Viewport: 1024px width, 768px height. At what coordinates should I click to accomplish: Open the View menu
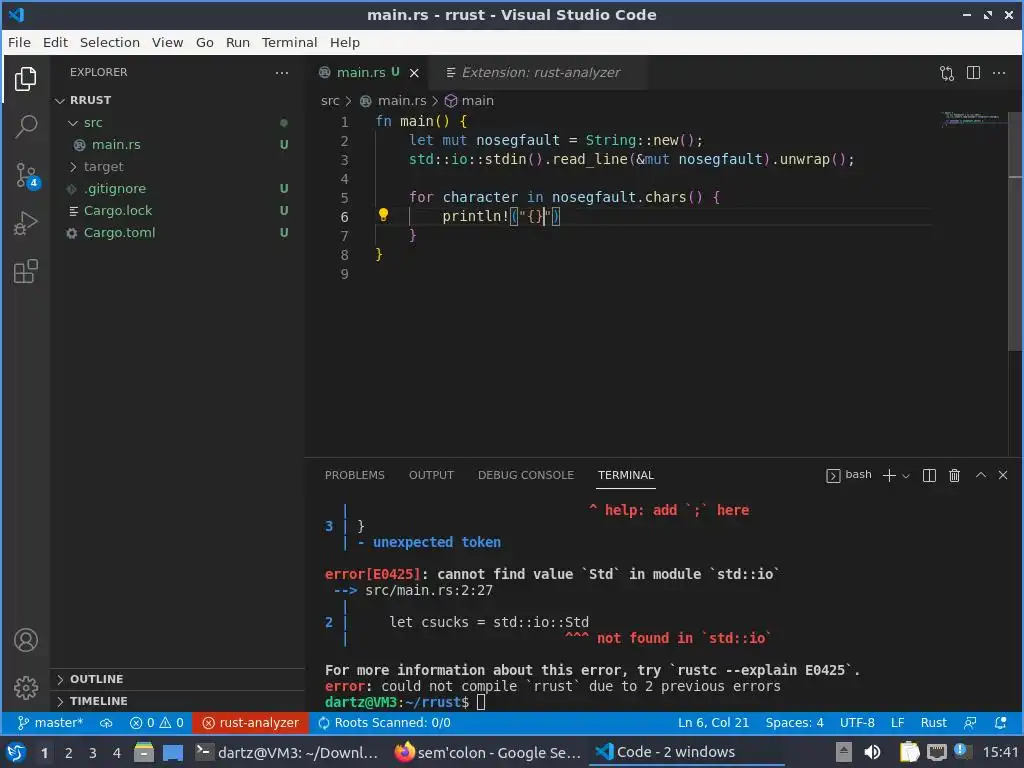167,42
